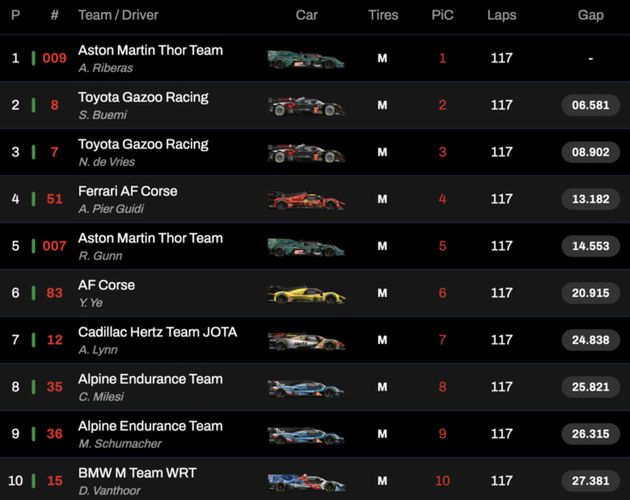Click the Ferrari #51 car icon

306,200
